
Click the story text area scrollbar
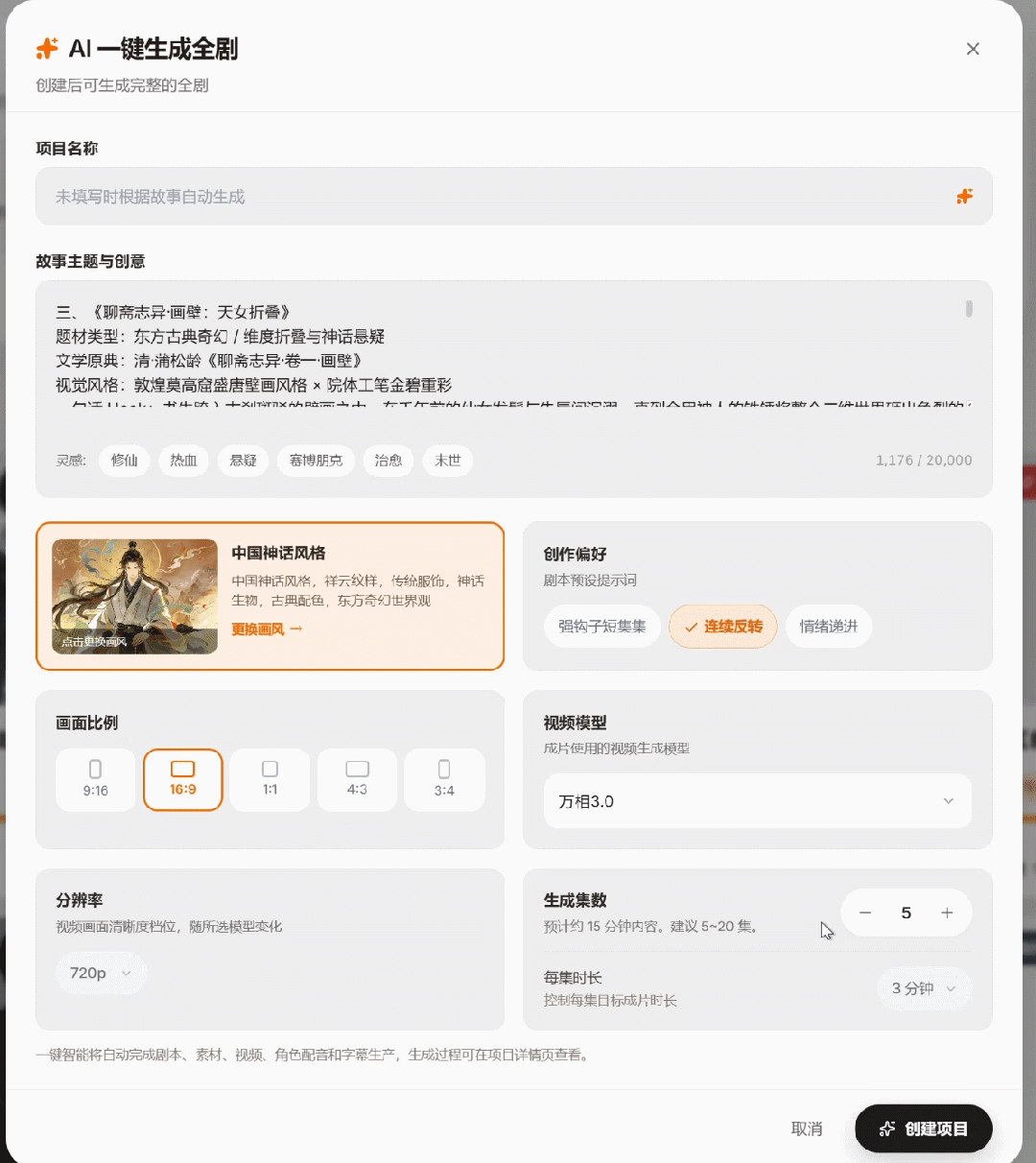[969, 308]
